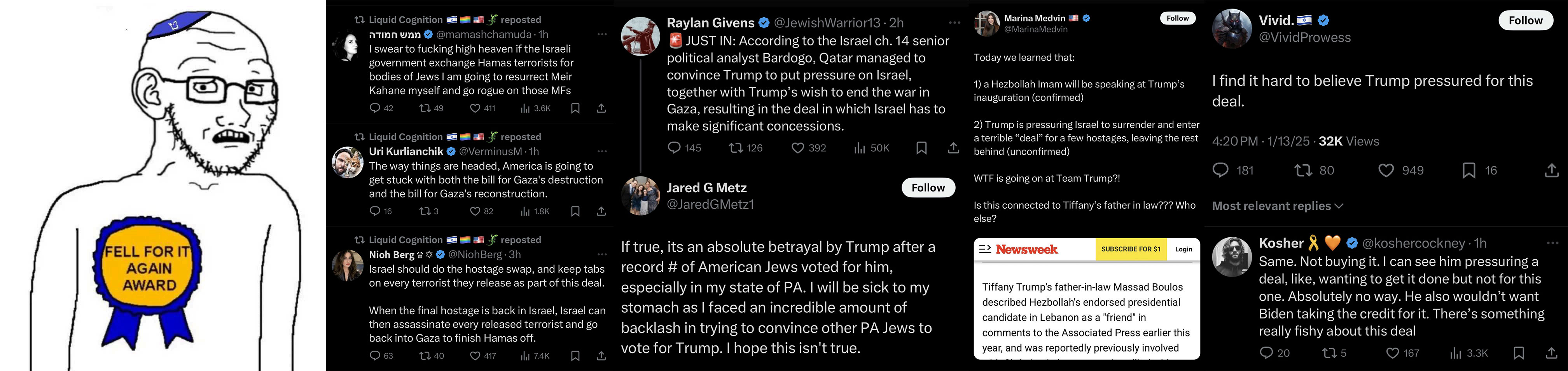Screen dimensions: 1568x371
Task: Bookmark the Nioh Berg post
Action: [x=575, y=356]
